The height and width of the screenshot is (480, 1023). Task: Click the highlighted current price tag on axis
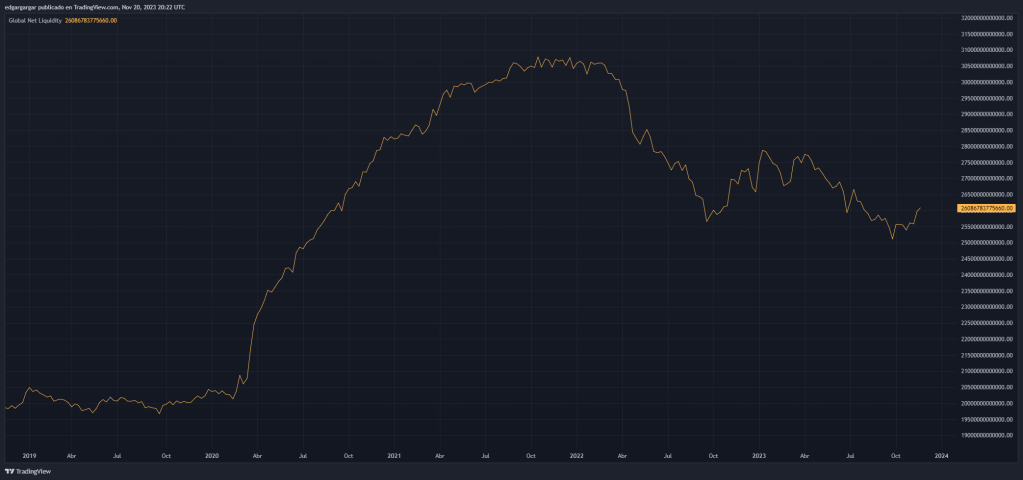(986, 208)
